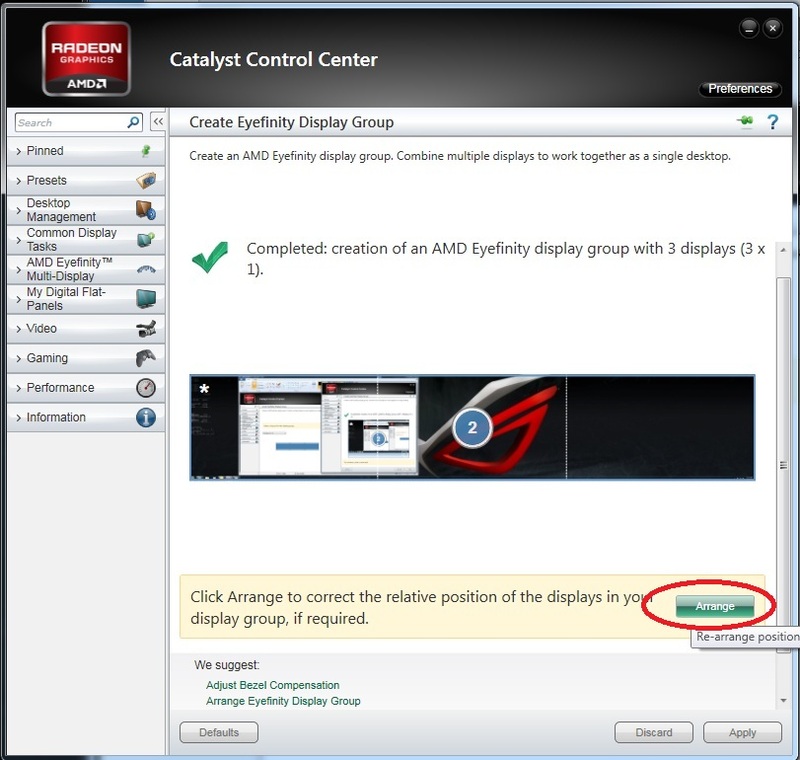
Task: Click the green pin icon beside Pinned
Action: [146, 151]
